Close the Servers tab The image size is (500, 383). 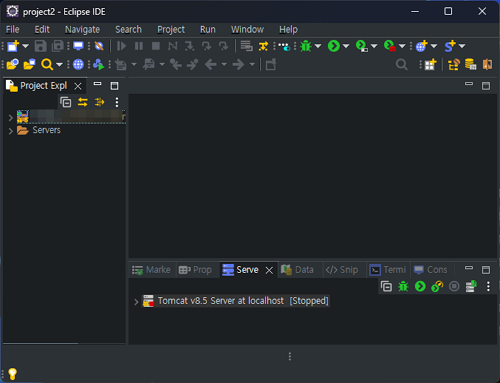point(269,270)
